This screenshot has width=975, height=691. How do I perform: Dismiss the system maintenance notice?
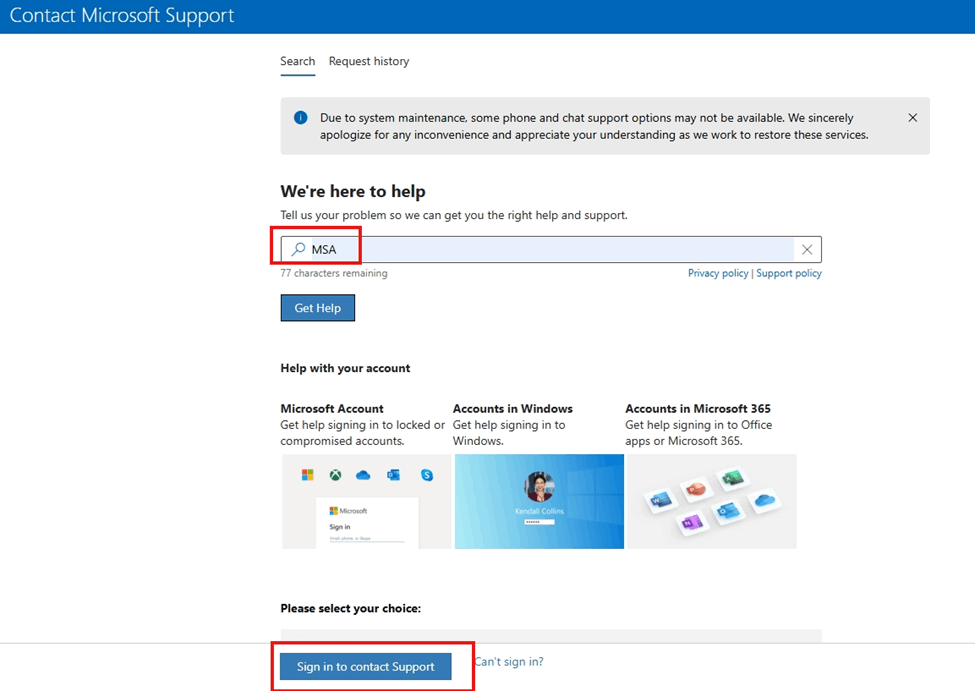coord(912,117)
